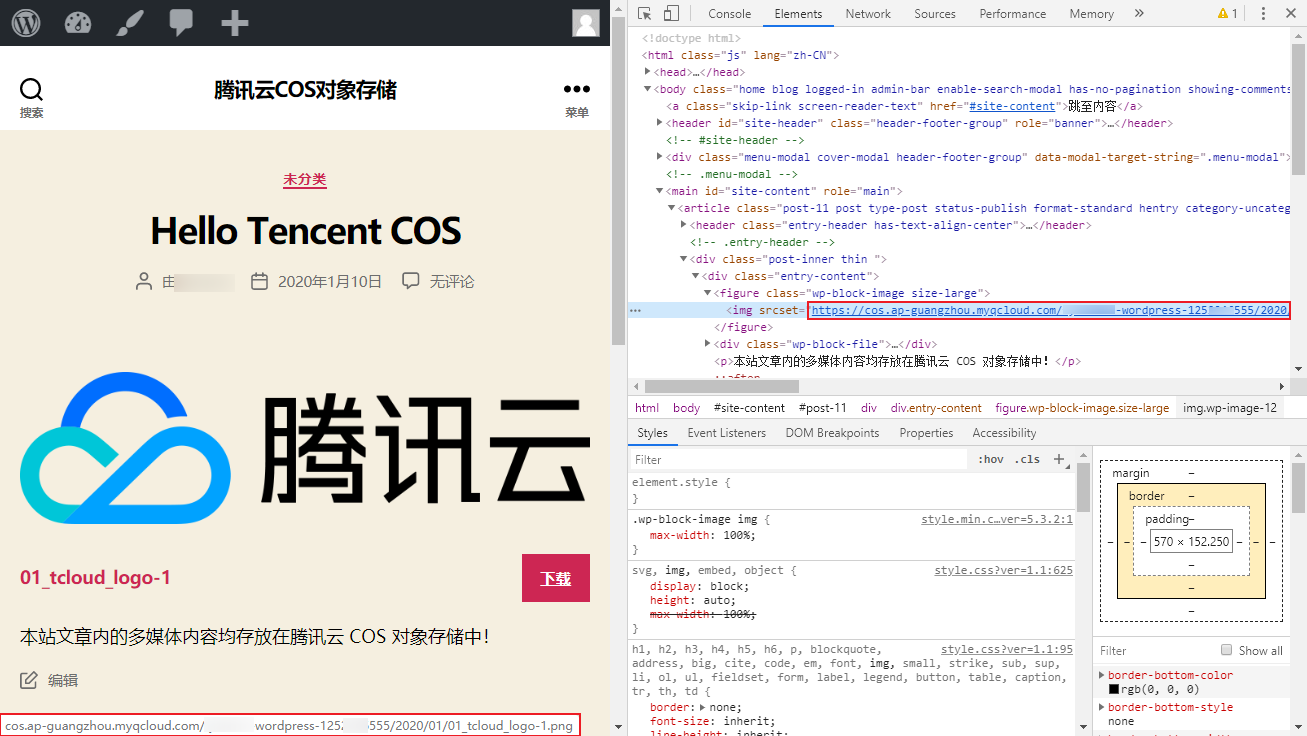Click the warning count indicator in DevTools

tap(1228, 13)
